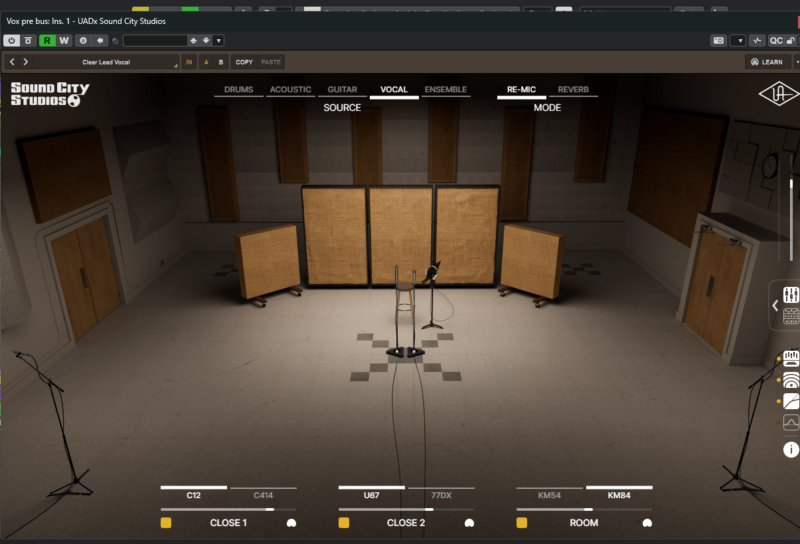The image size is (800, 544).
Task: Open the dropdown next to the camera icon
Action: click(x=739, y=40)
